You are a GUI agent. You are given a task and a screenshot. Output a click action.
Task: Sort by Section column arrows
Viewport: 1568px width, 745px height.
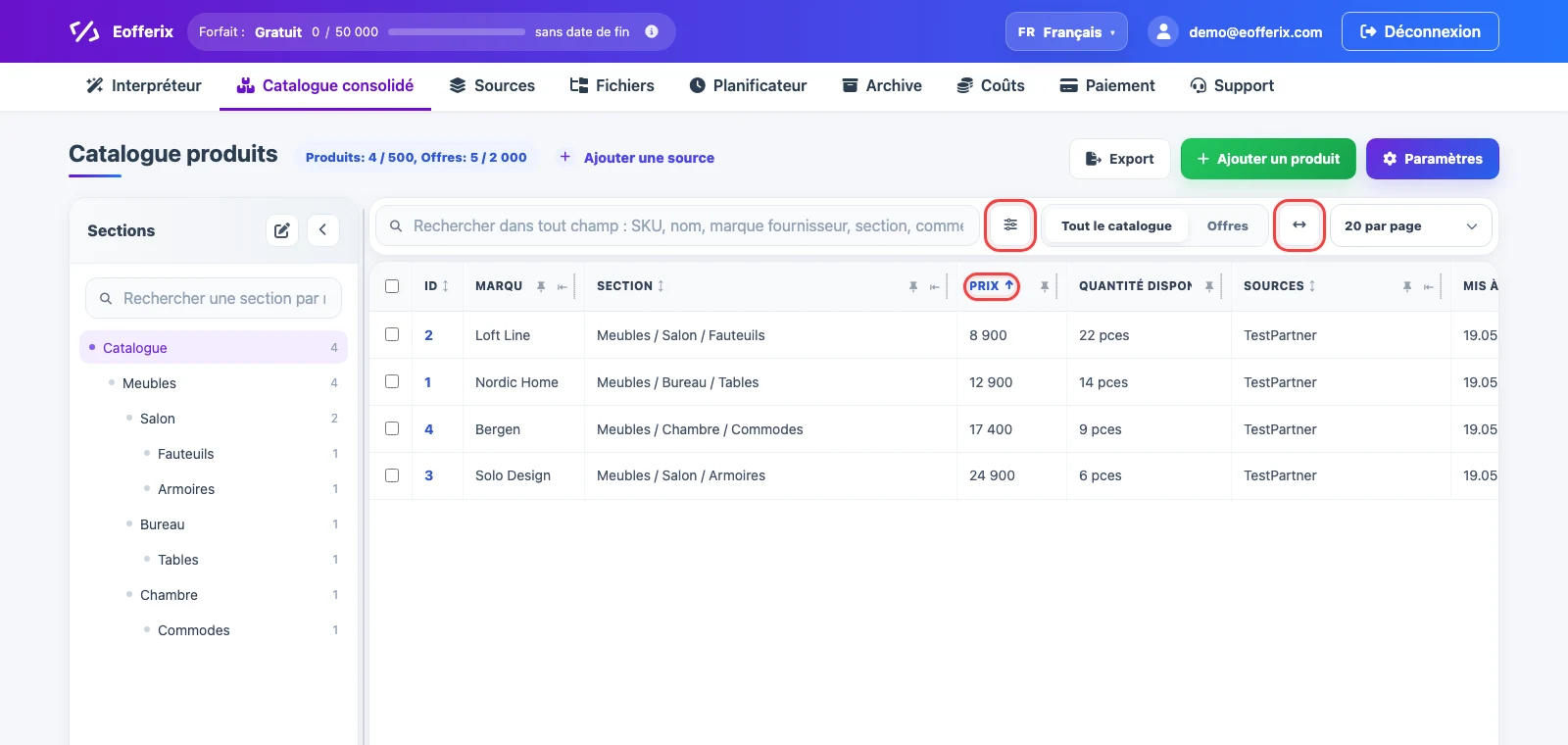coord(661,286)
